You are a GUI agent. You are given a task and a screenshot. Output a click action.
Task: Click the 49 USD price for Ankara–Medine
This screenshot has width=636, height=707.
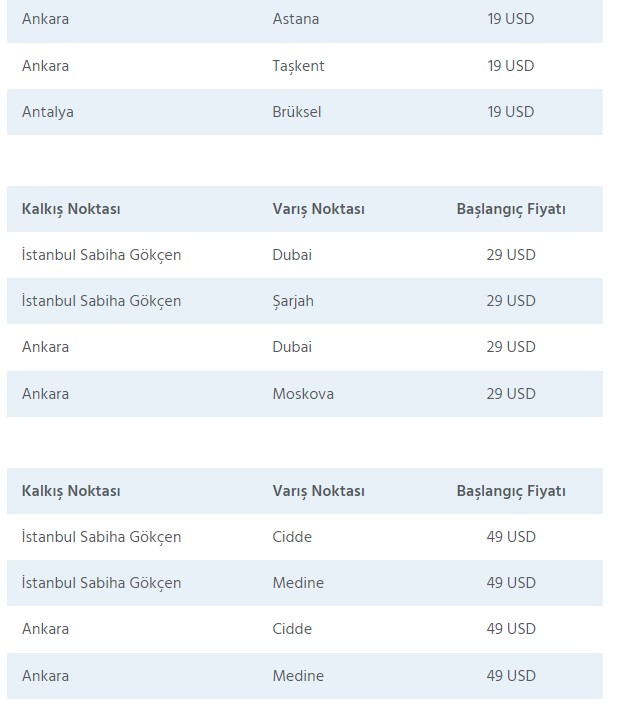[x=511, y=676]
